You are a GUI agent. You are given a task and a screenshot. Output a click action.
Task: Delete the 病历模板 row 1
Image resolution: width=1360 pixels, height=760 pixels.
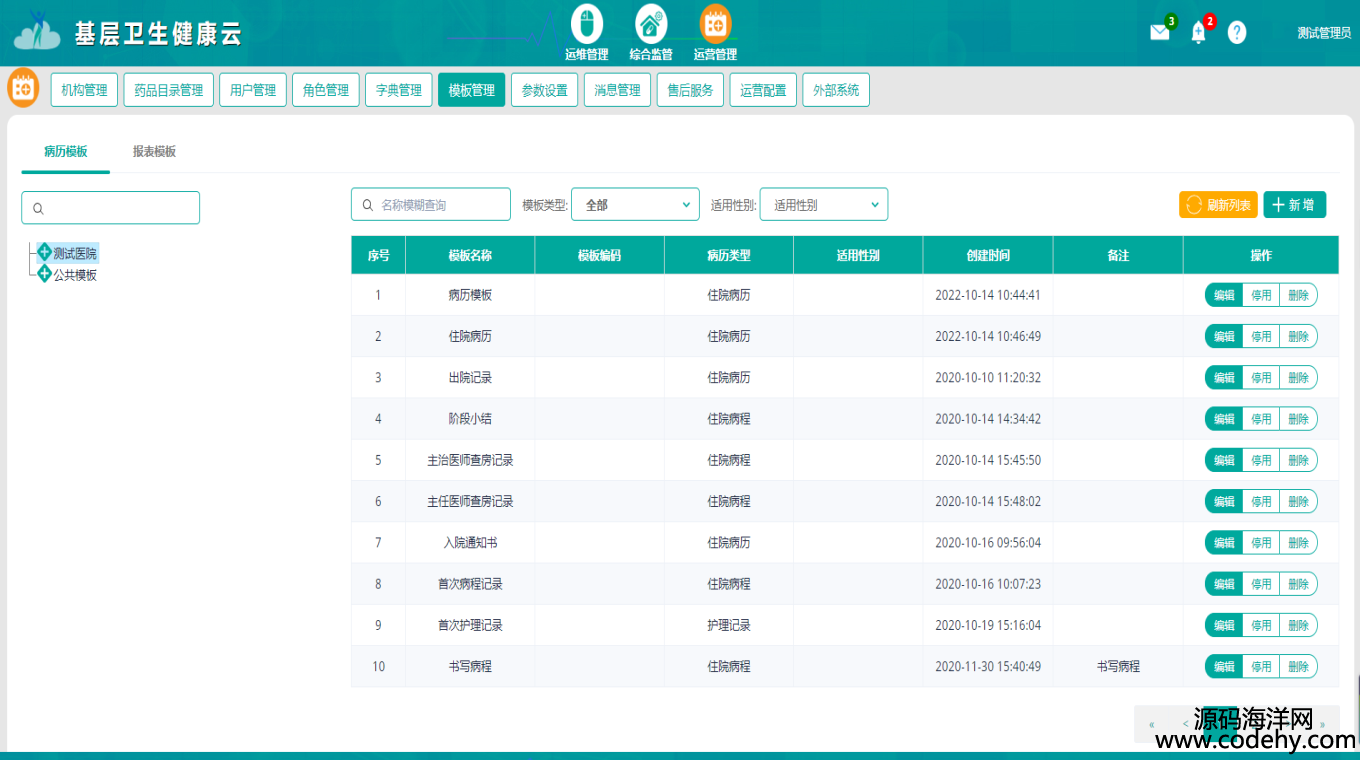[1298, 295]
